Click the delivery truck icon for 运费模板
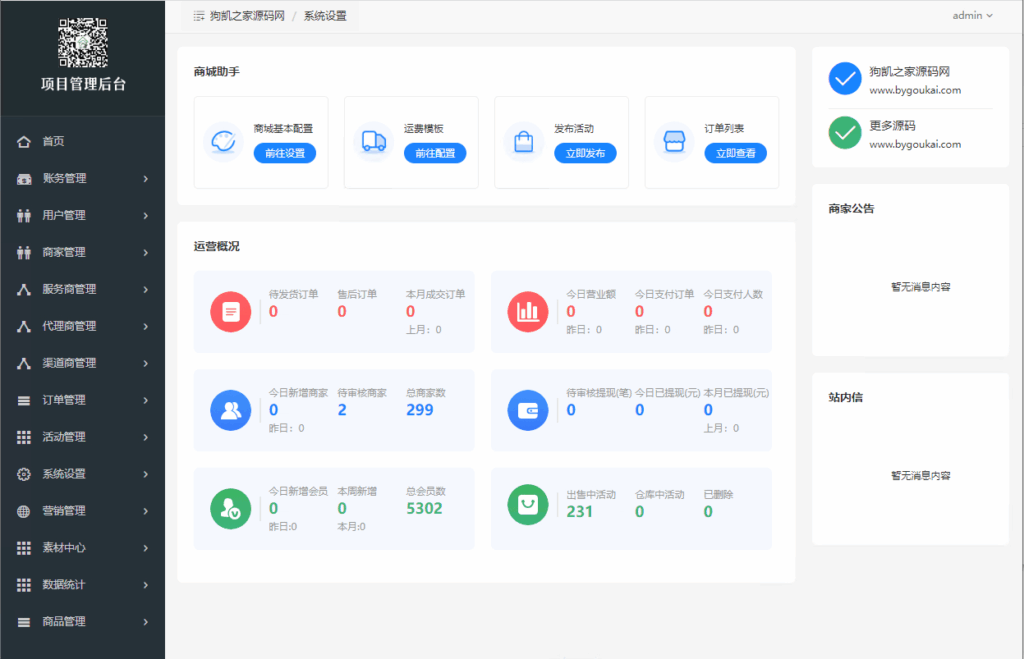Viewport: 1024px width, 659px height. (375, 142)
